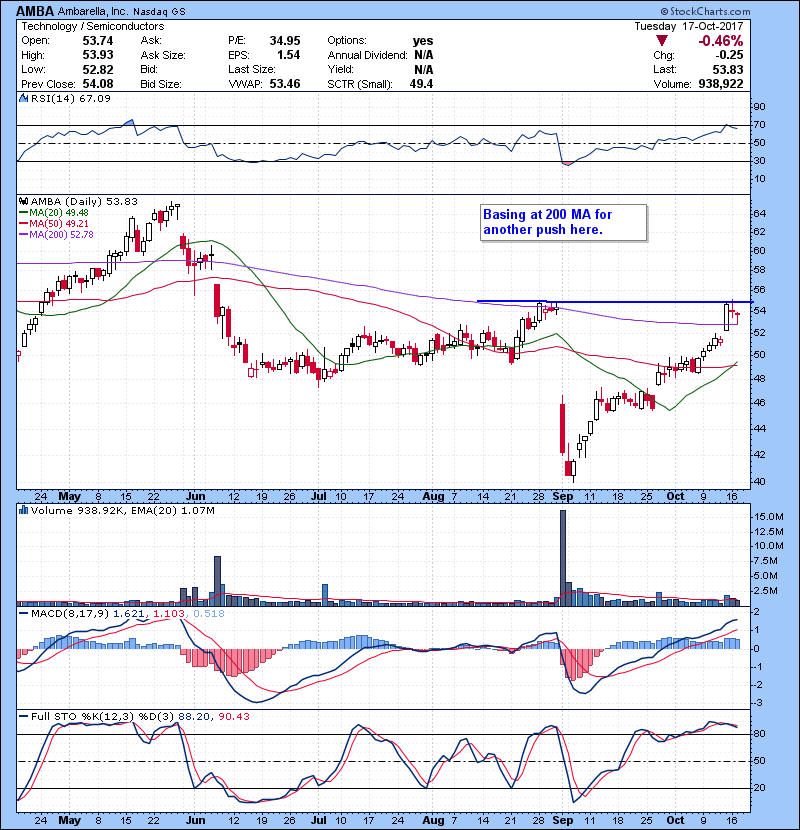Image resolution: width=800 pixels, height=830 pixels.
Task: Click the red down-arrow change indicator
Action: pyautogui.click(x=661, y=41)
